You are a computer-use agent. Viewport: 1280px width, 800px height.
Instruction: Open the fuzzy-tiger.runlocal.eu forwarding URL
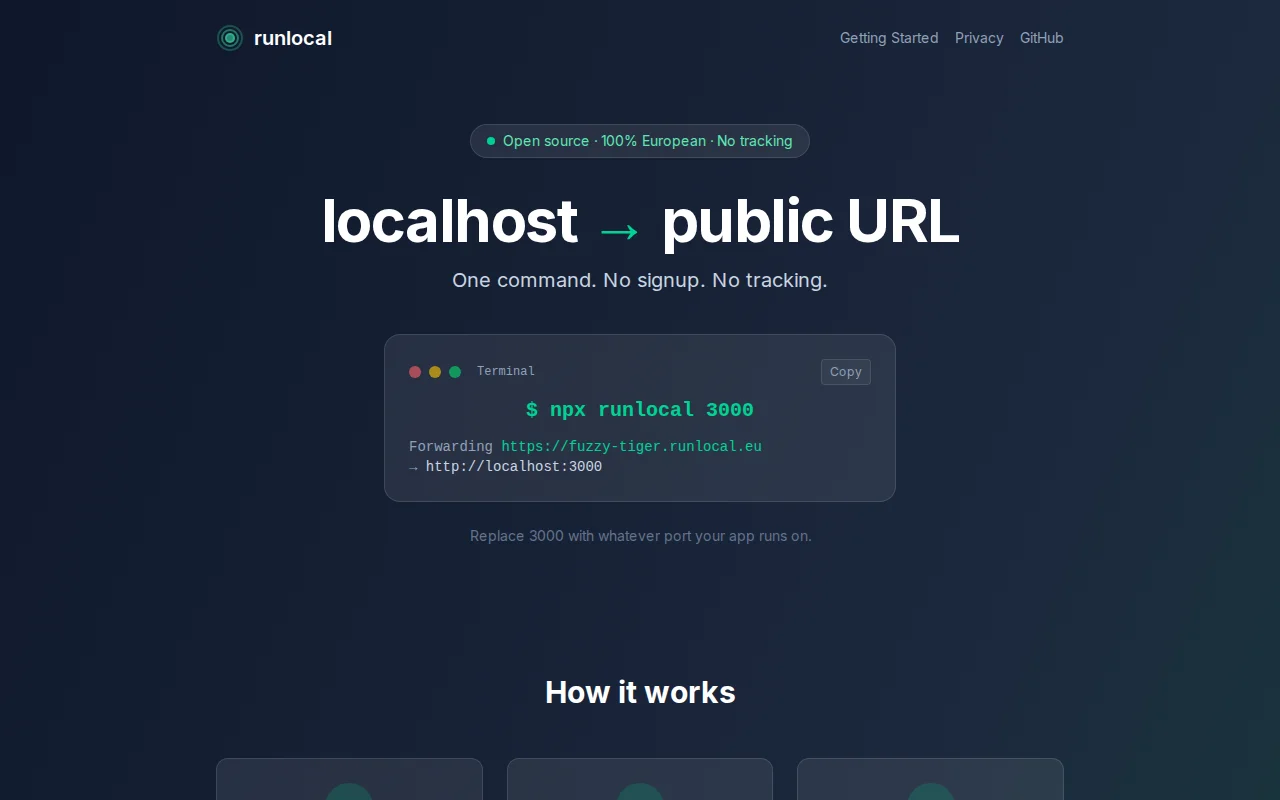click(632, 447)
